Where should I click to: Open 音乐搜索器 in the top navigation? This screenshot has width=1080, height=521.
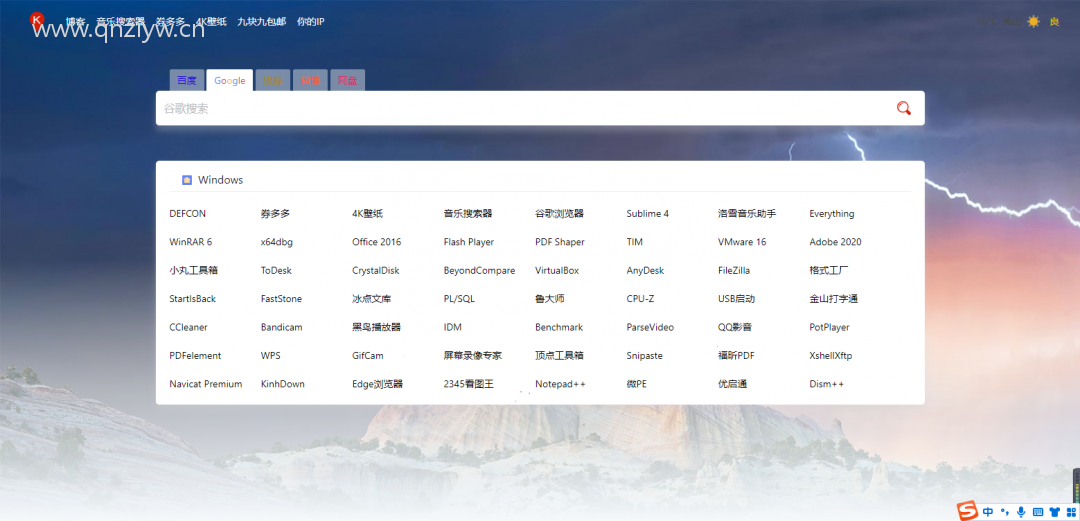point(121,22)
